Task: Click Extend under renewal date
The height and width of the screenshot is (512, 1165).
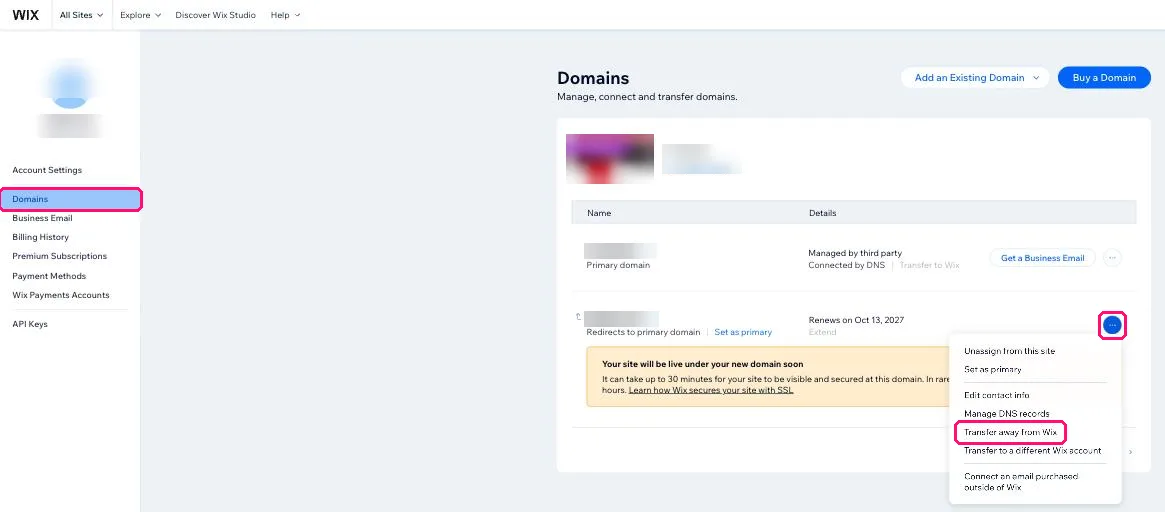Action: [822, 332]
